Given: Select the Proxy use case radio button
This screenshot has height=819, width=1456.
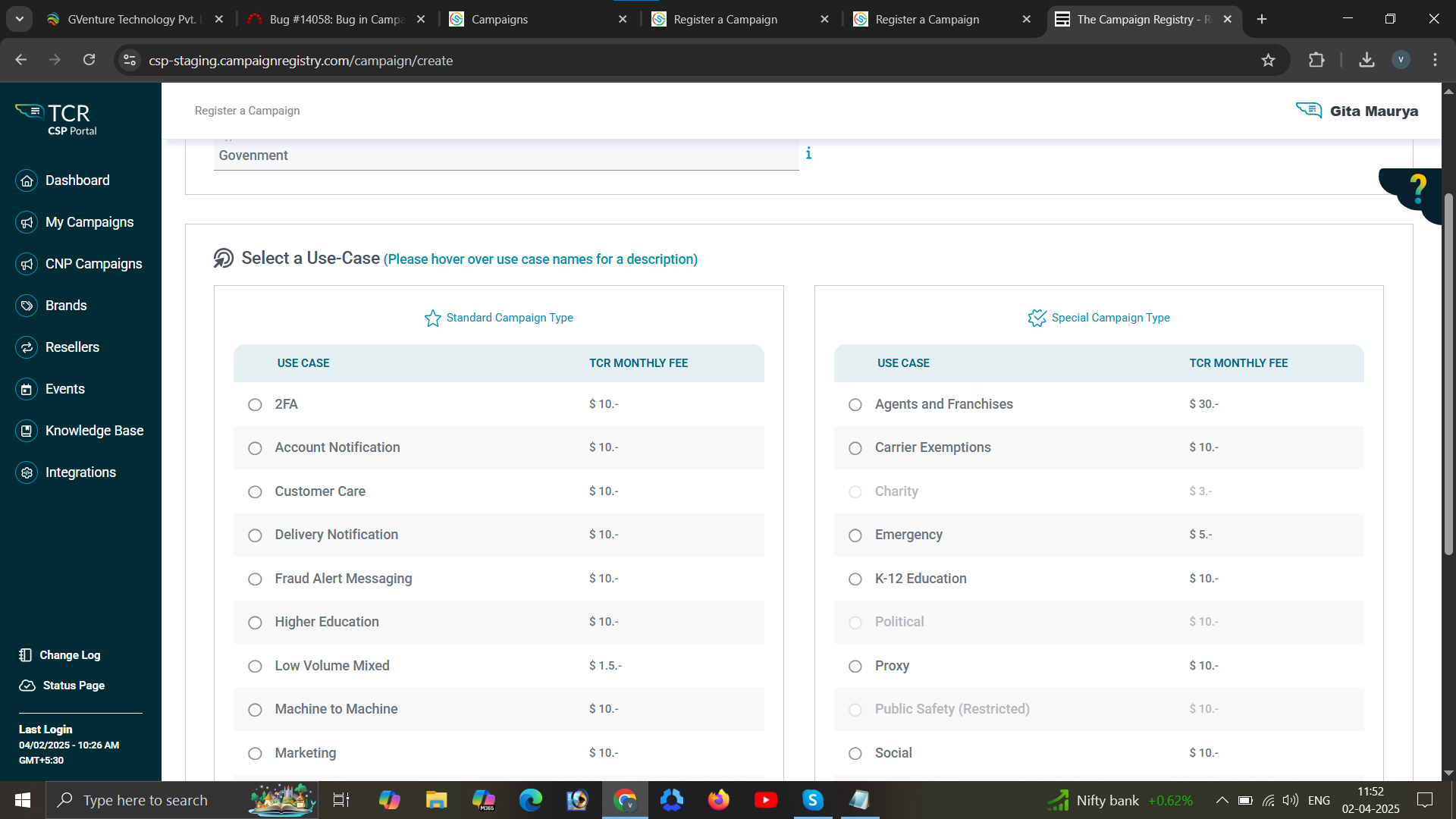Looking at the screenshot, I should point(855,667).
